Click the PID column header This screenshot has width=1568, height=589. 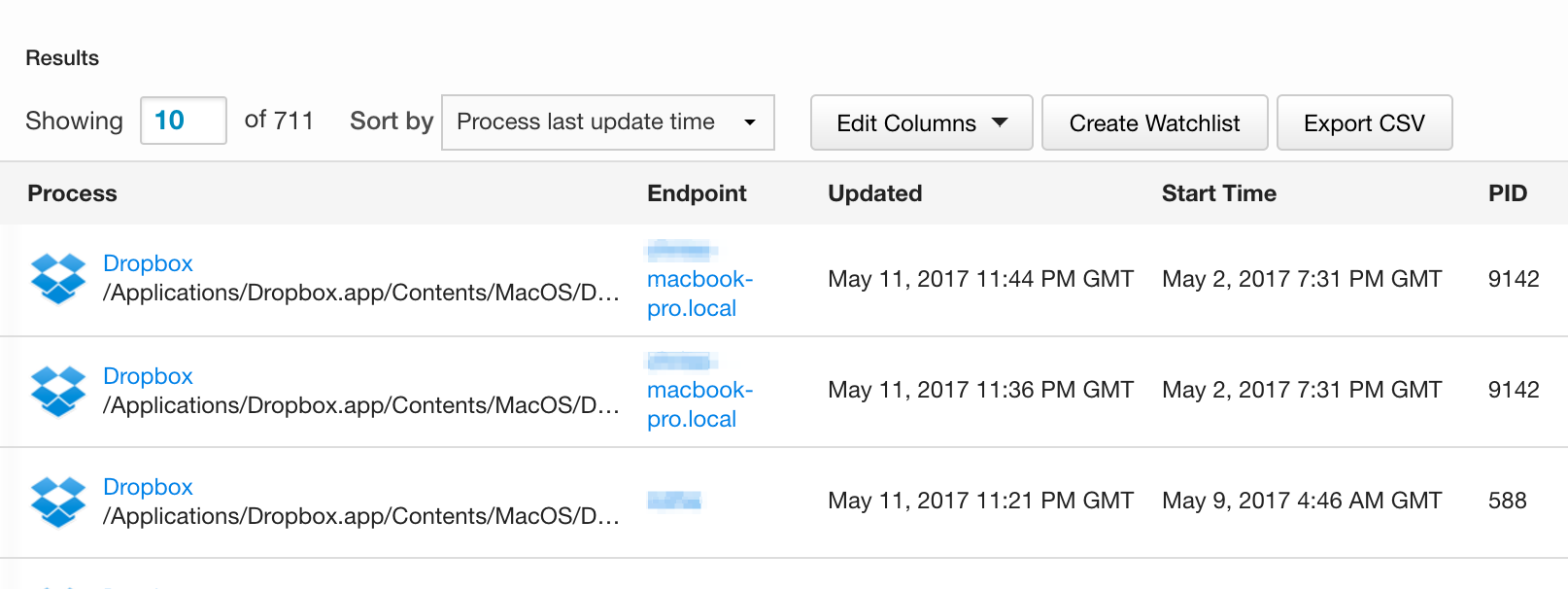coord(1507,193)
